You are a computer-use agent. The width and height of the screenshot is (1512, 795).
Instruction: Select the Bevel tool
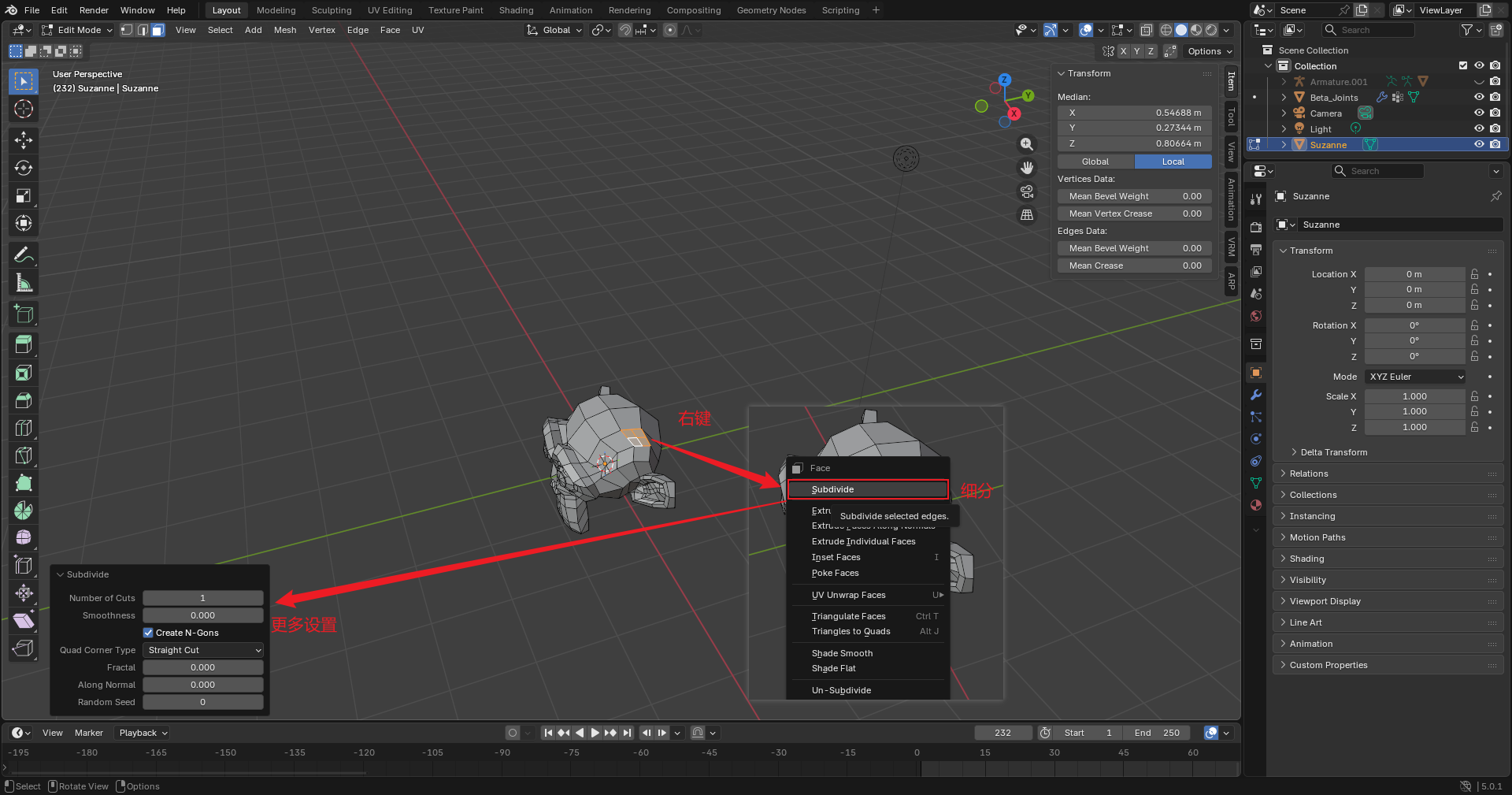[x=24, y=400]
